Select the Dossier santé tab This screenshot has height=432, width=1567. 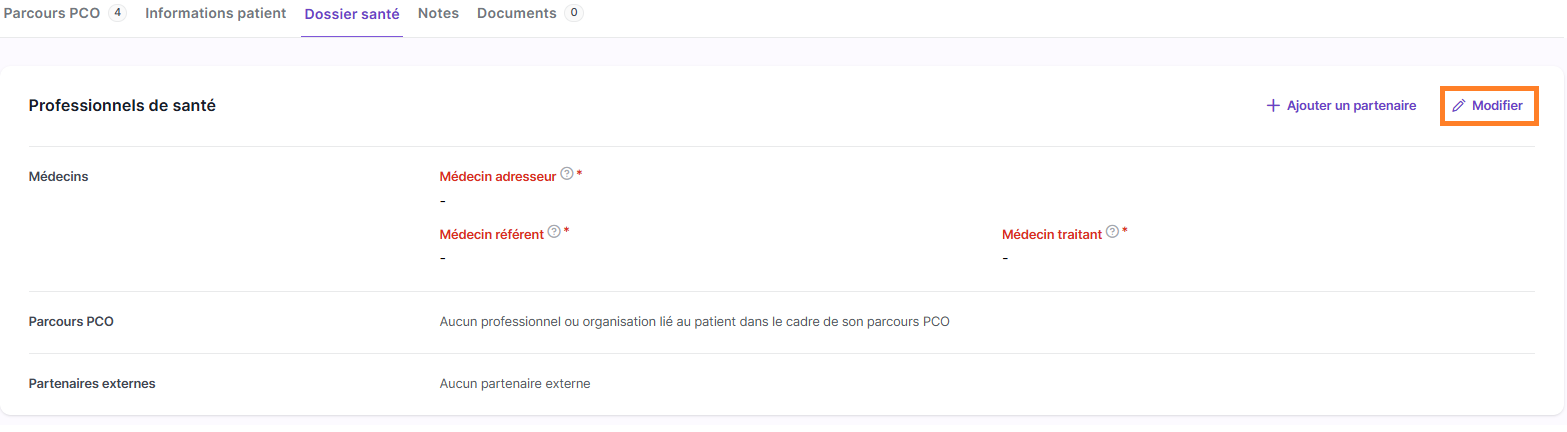352,14
